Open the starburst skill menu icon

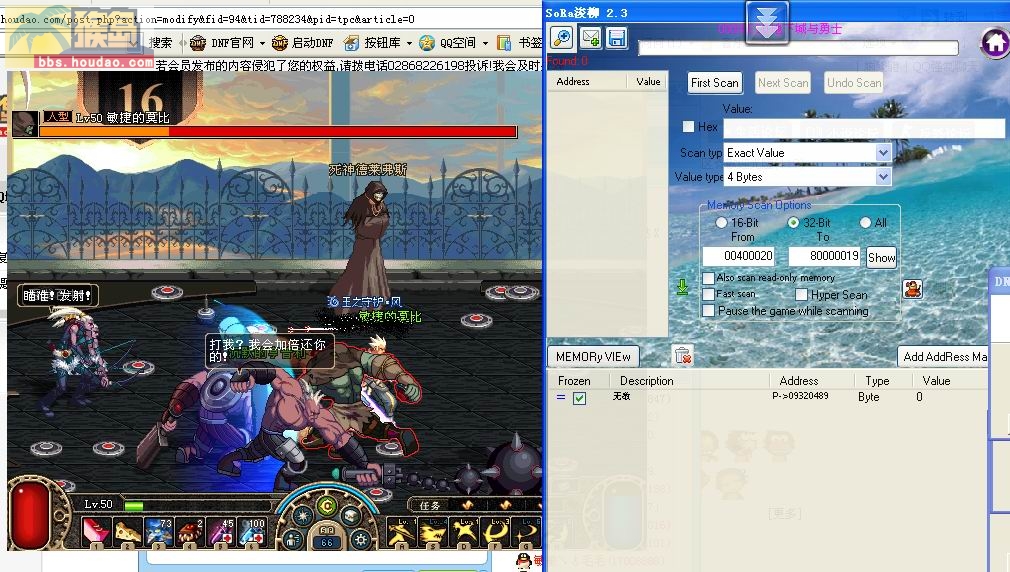(302, 517)
